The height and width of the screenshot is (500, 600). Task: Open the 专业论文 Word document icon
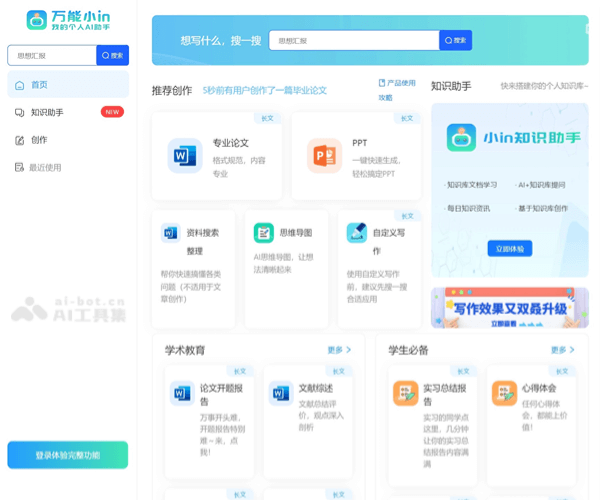click(185, 157)
